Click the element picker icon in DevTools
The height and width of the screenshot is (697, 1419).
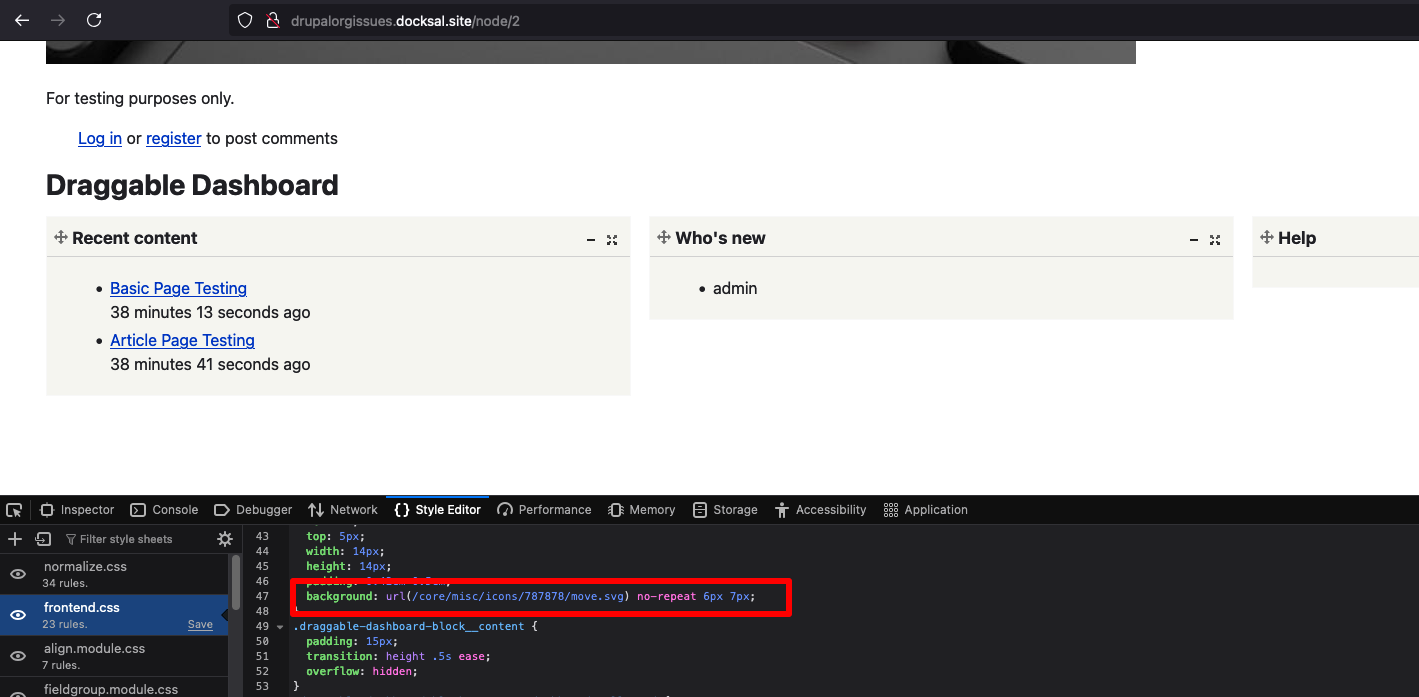tap(13, 510)
